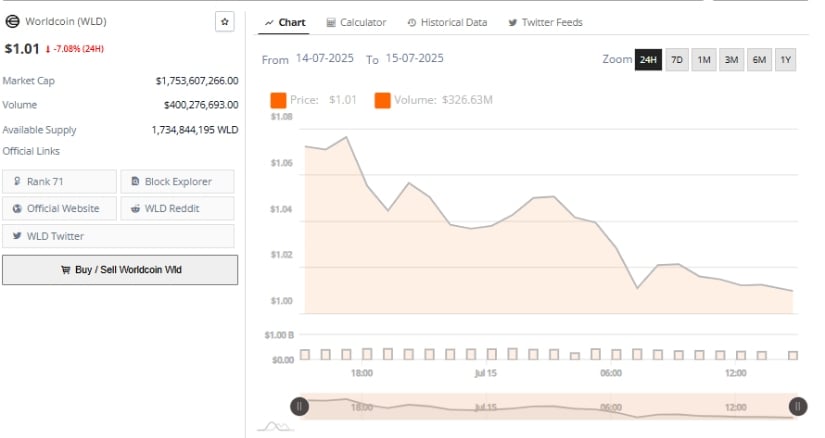This screenshot has height=438, width=825.
Task: Click the Twitter Feeds bird icon
Action: tap(512, 23)
